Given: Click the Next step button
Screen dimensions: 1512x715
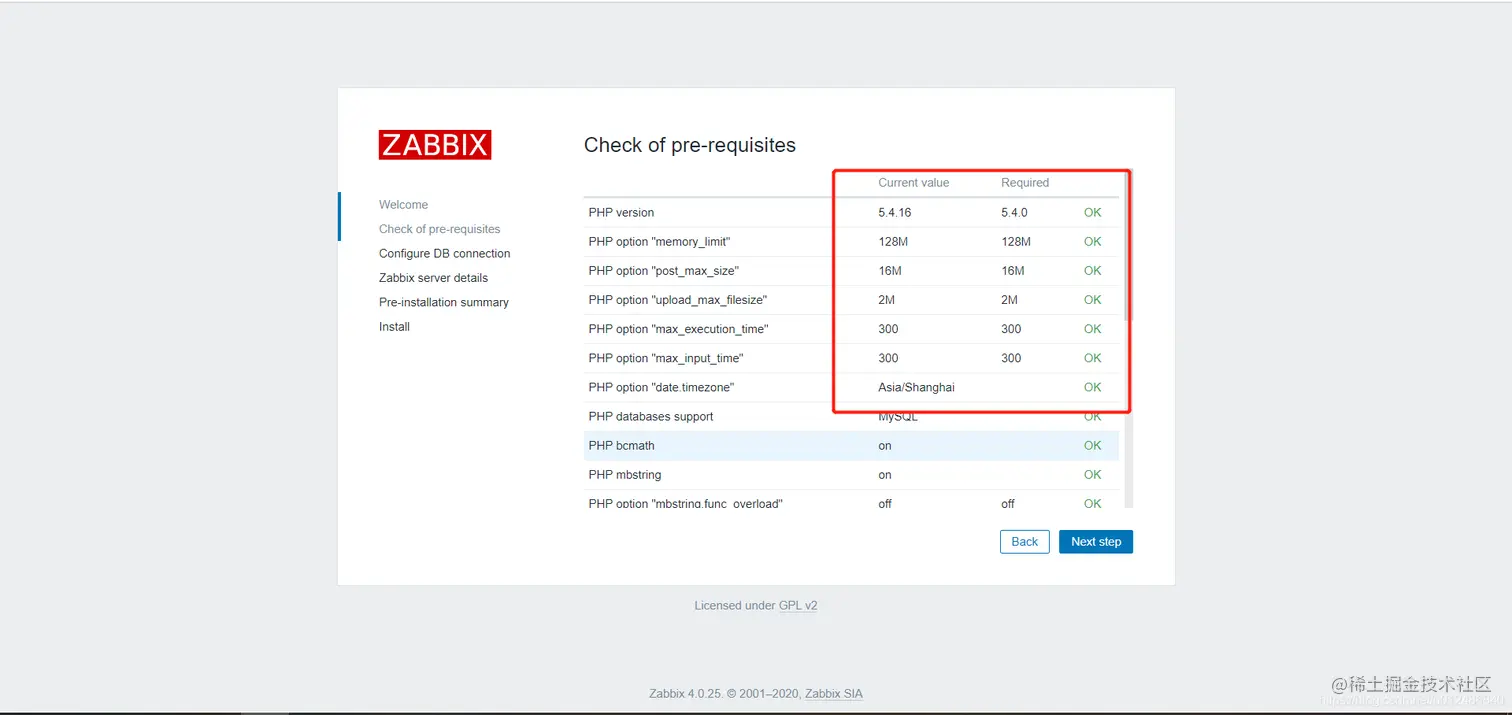Looking at the screenshot, I should [x=1096, y=542].
